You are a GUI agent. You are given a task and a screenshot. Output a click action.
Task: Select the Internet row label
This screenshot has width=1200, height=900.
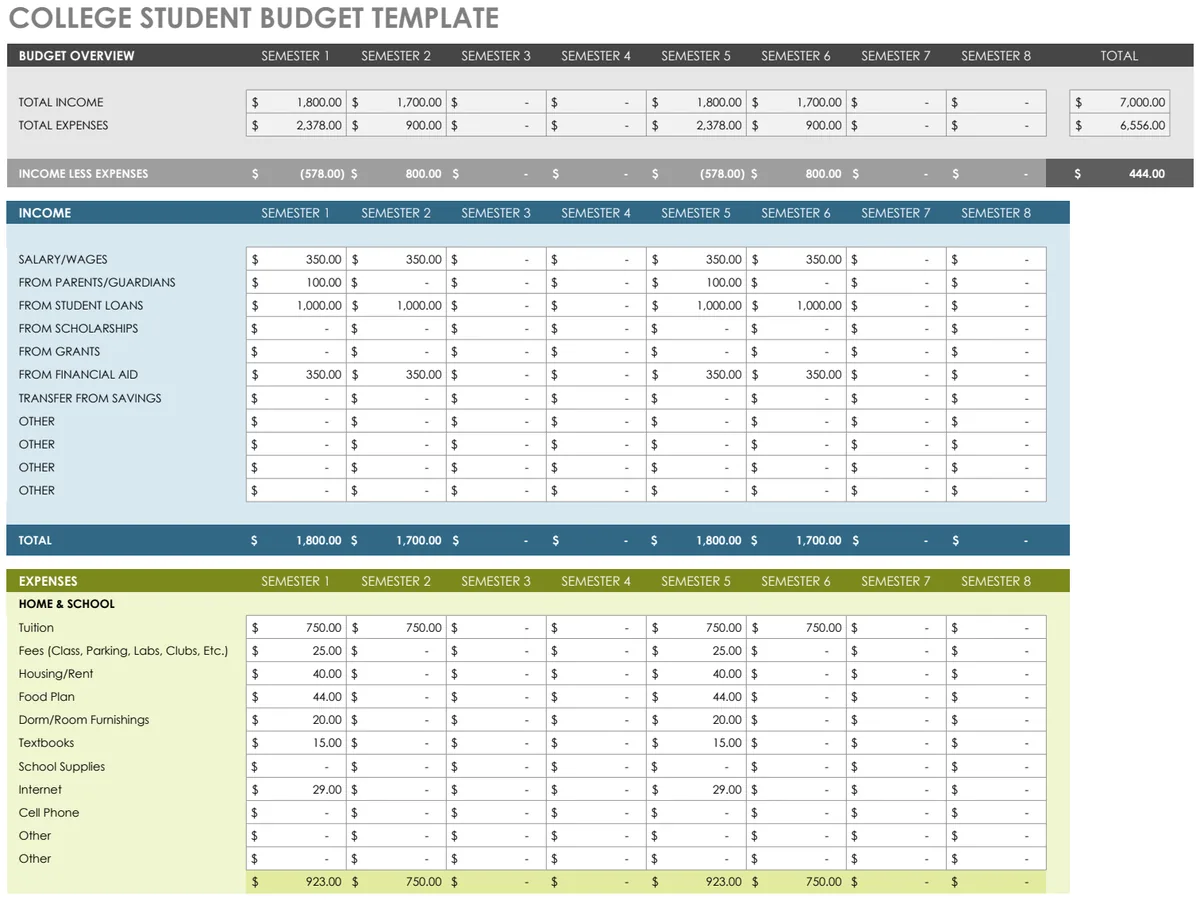pyautogui.click(x=40, y=790)
